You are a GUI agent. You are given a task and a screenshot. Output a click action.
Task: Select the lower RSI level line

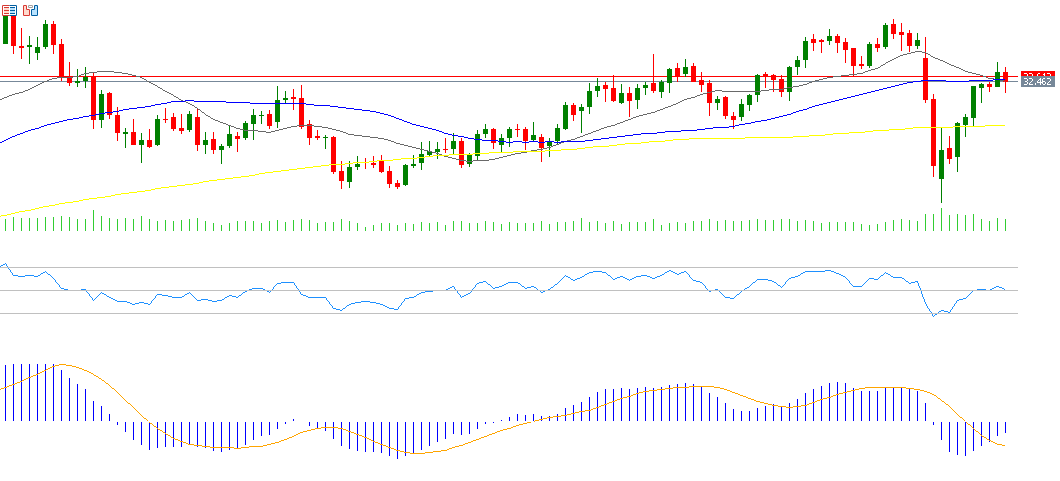500,313
